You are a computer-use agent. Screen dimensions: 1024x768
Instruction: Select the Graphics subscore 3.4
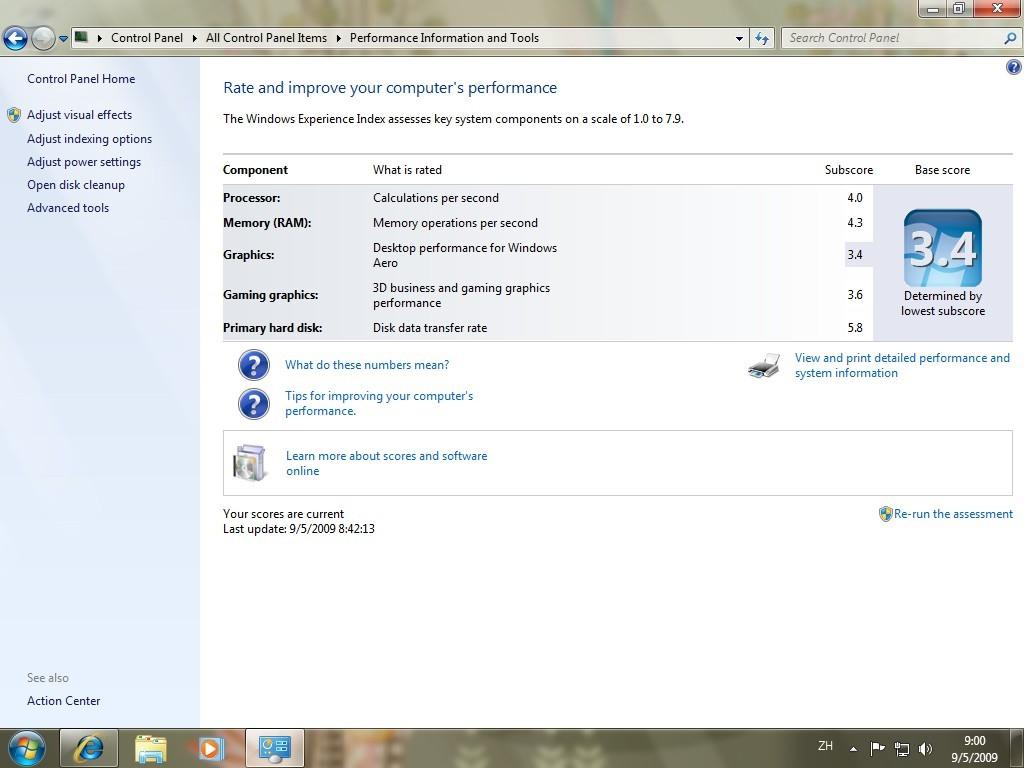click(x=855, y=255)
